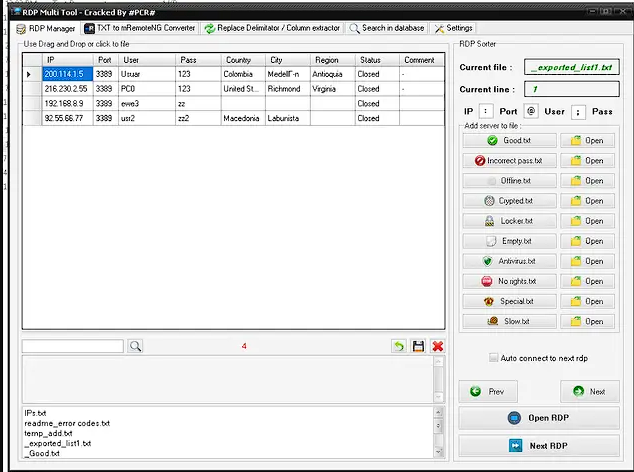Add server to Incorrect pass.txt
The height and width of the screenshot is (472, 634).
pos(509,161)
